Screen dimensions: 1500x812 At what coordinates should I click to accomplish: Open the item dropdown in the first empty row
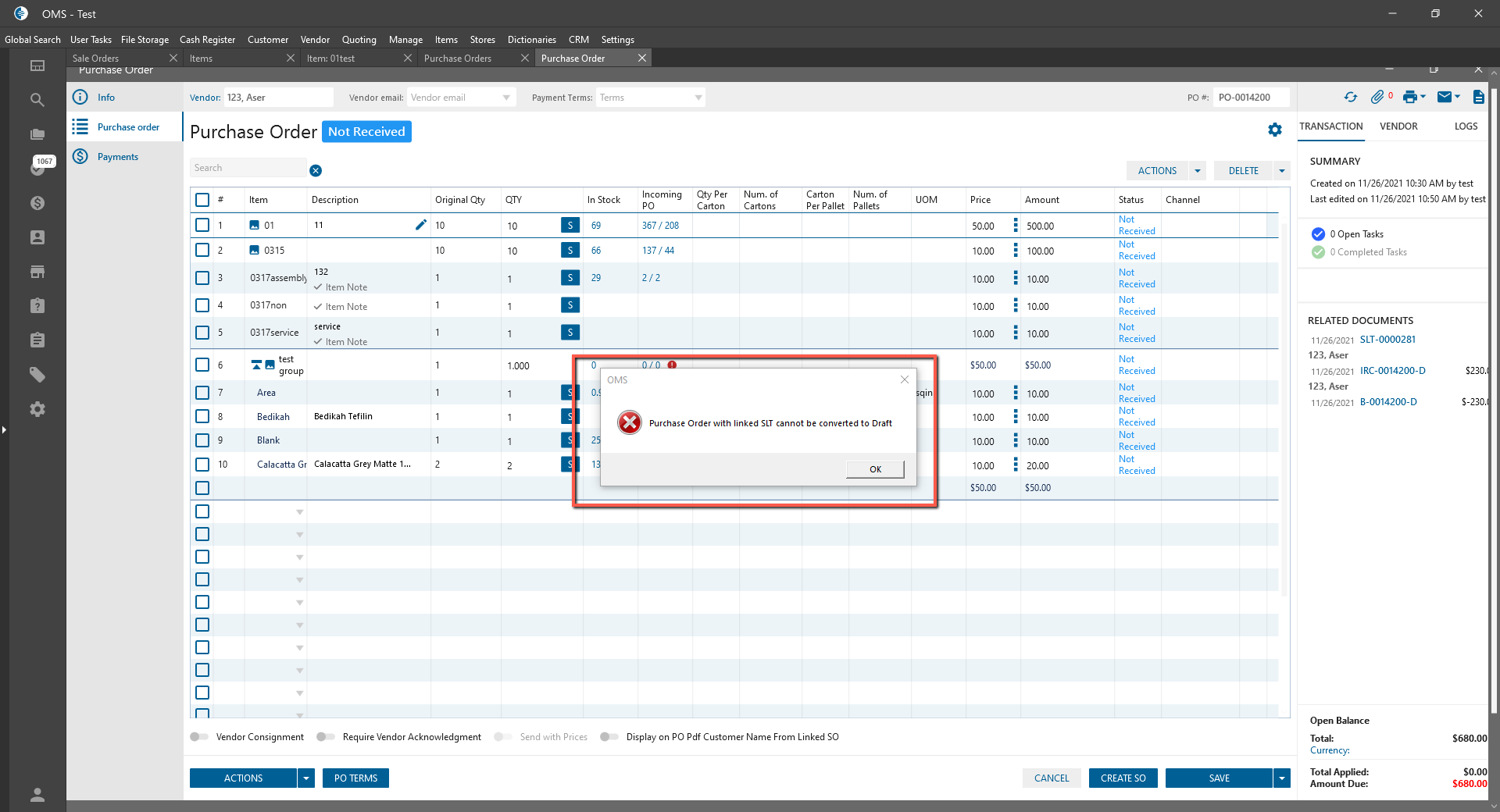(x=299, y=512)
